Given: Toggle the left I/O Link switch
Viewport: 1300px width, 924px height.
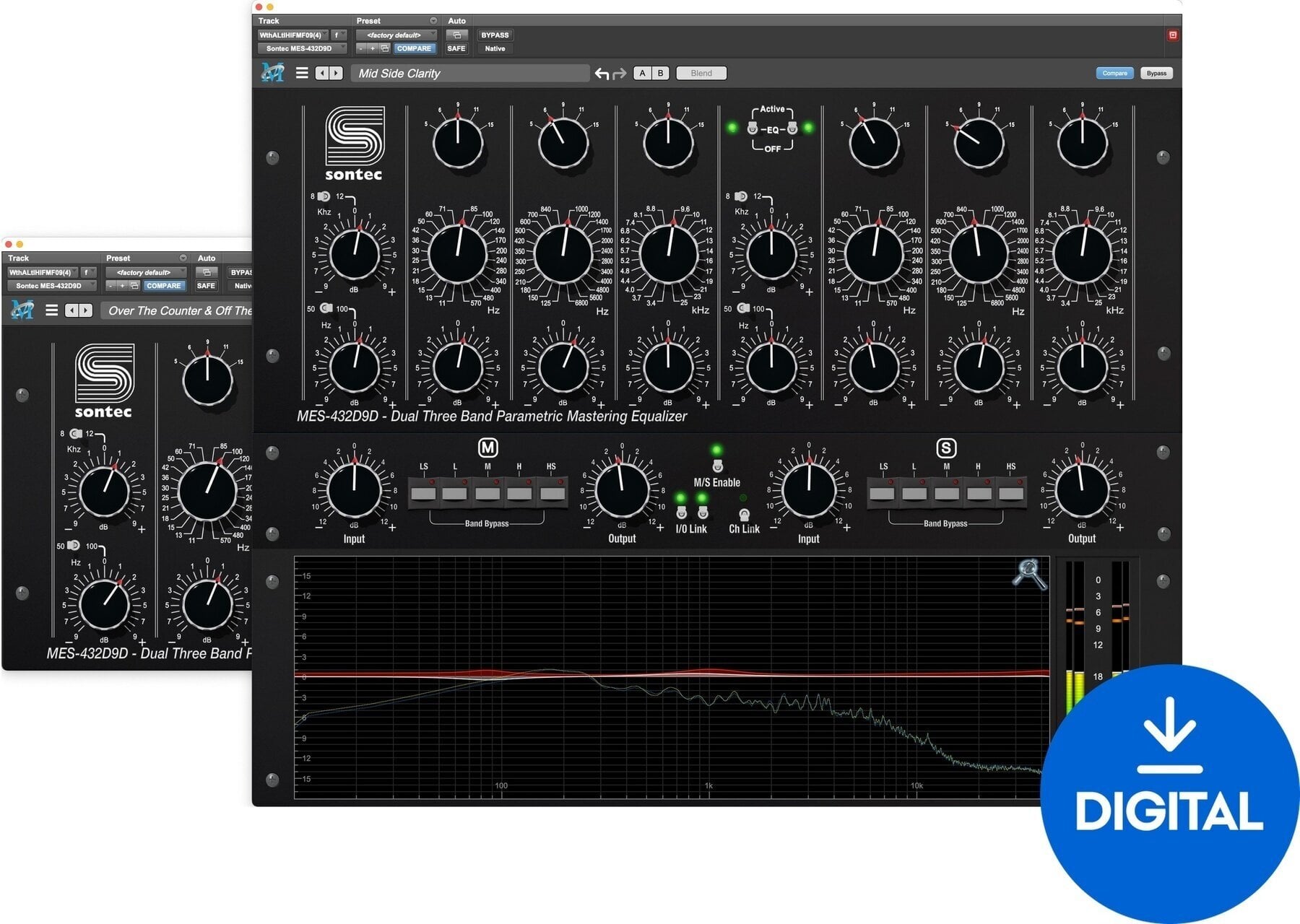Looking at the screenshot, I should coord(681,512).
